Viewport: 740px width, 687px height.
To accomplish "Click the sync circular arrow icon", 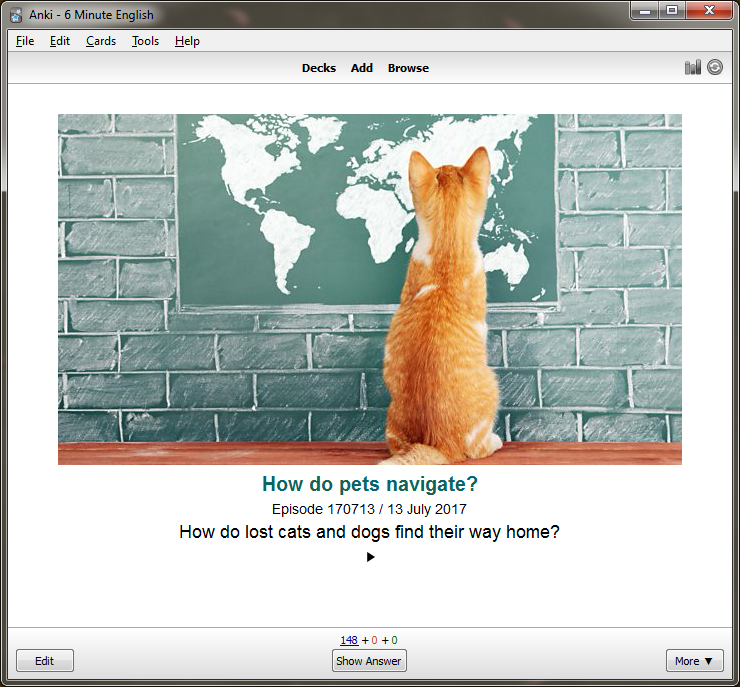I will 715,67.
